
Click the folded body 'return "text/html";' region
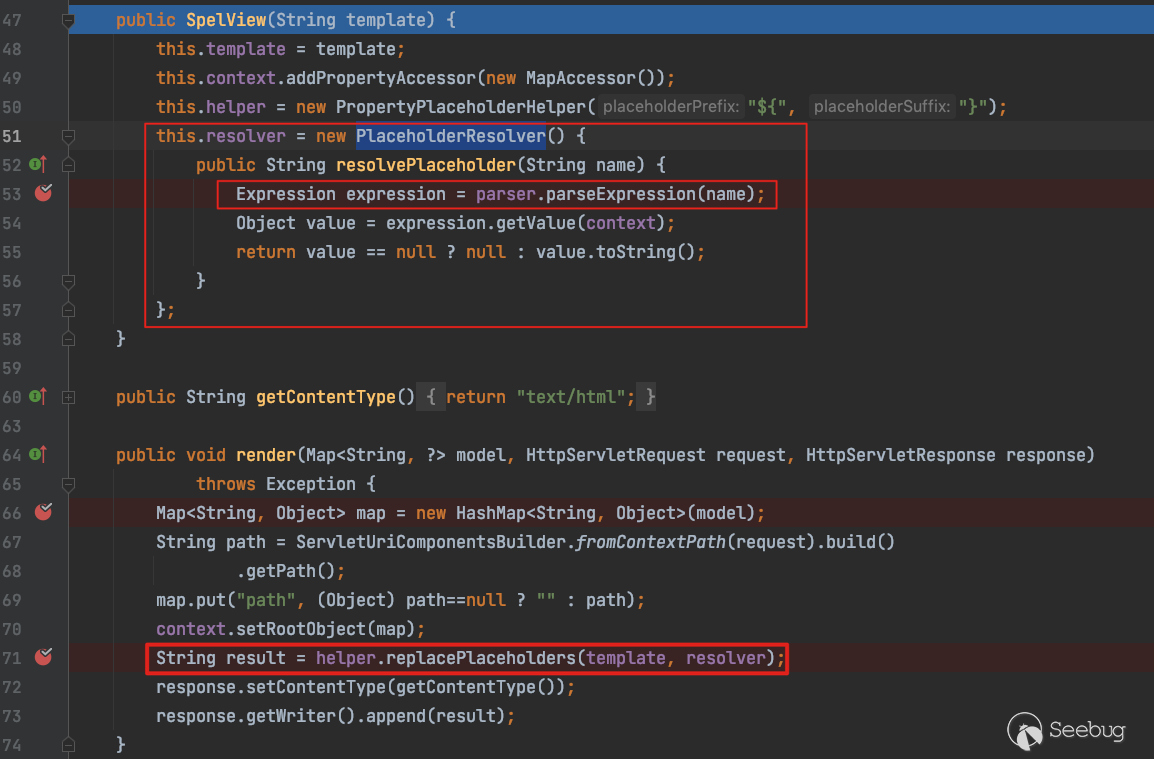(536, 397)
